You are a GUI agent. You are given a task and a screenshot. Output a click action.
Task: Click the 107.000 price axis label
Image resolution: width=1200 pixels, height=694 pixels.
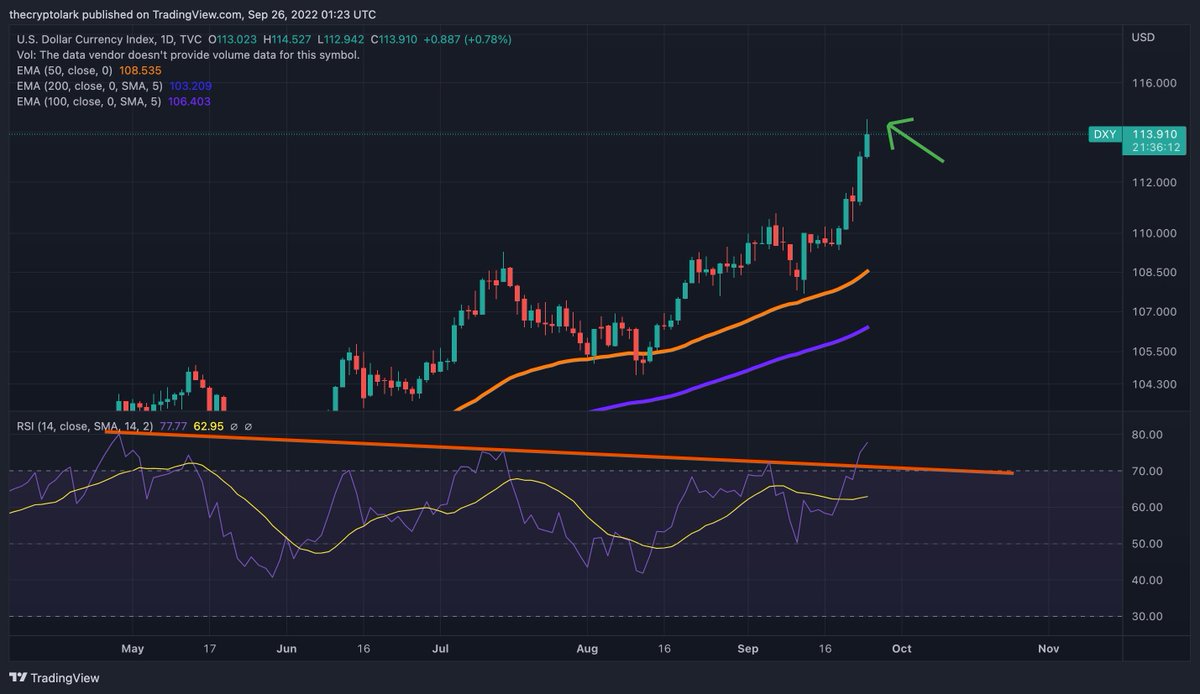point(1153,312)
